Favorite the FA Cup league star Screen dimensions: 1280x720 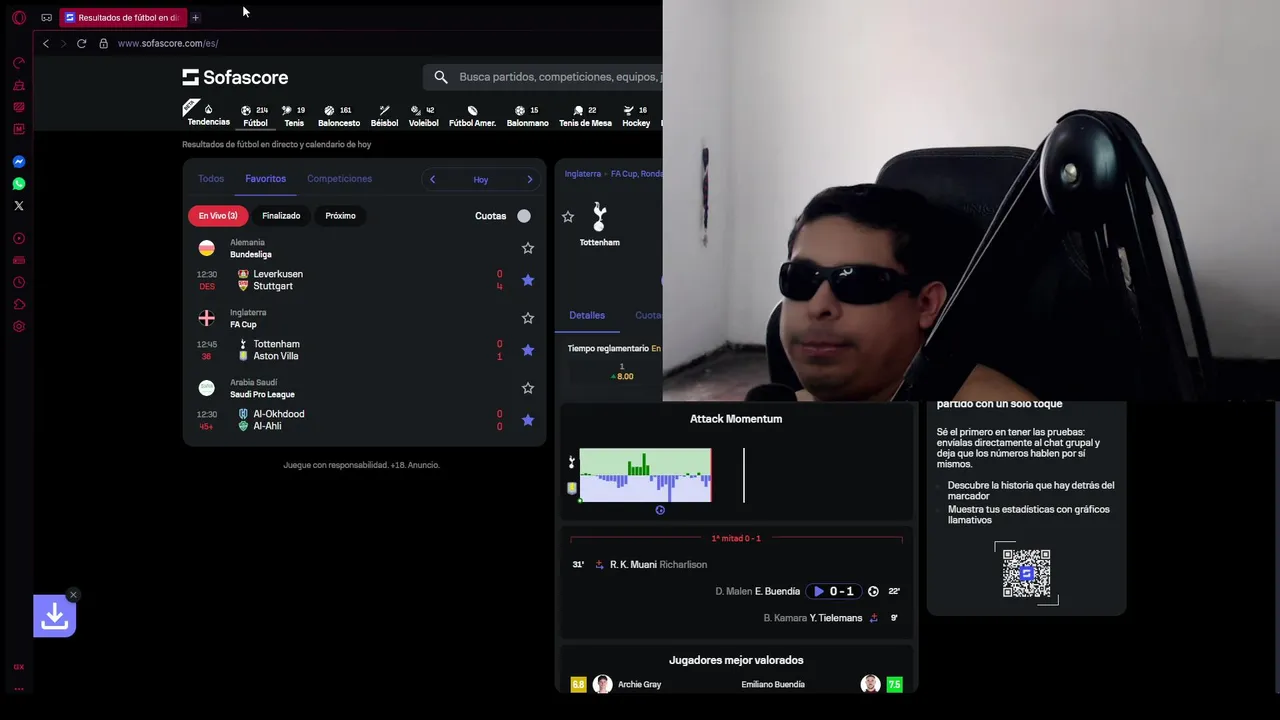528,318
